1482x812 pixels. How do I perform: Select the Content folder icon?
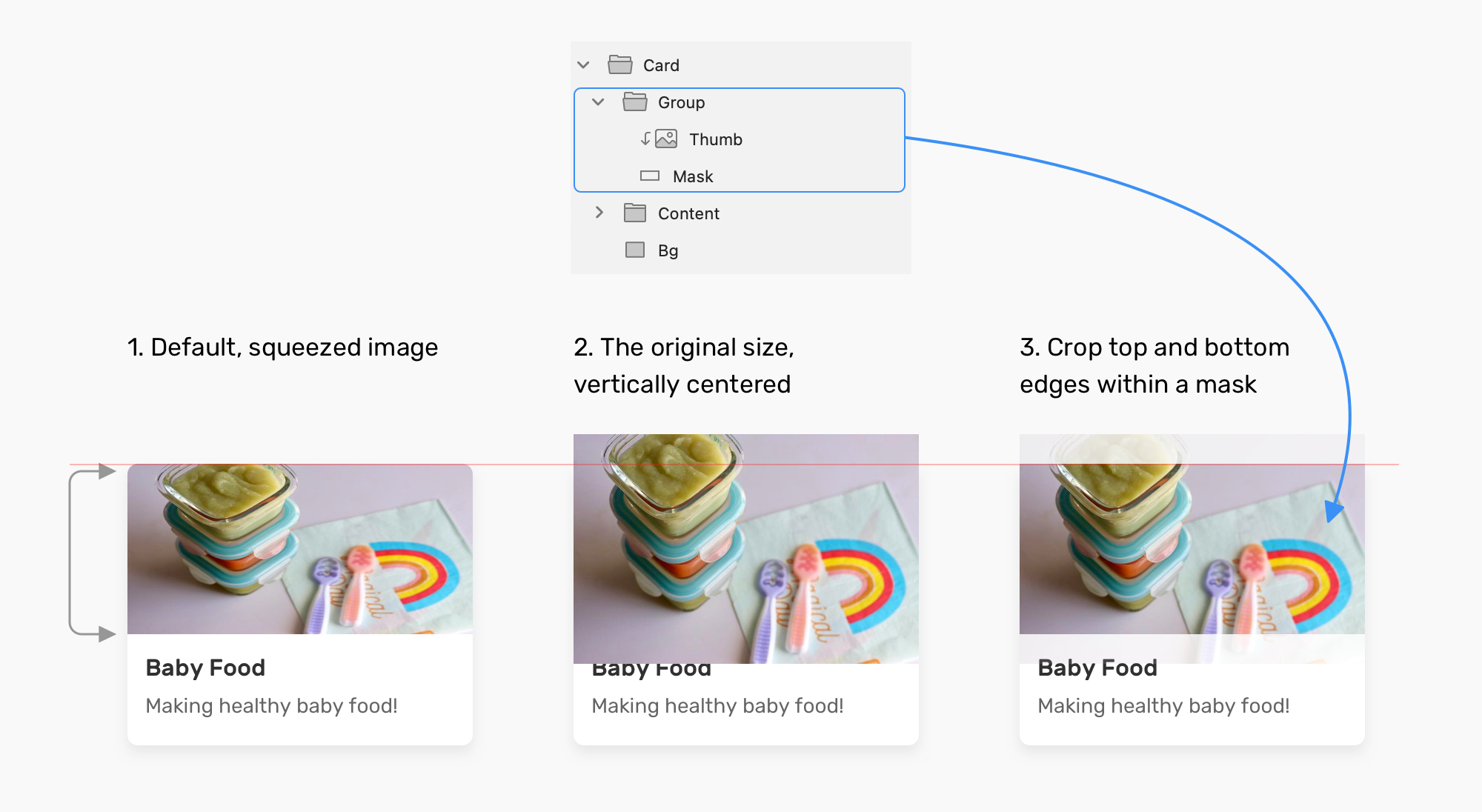click(x=635, y=213)
